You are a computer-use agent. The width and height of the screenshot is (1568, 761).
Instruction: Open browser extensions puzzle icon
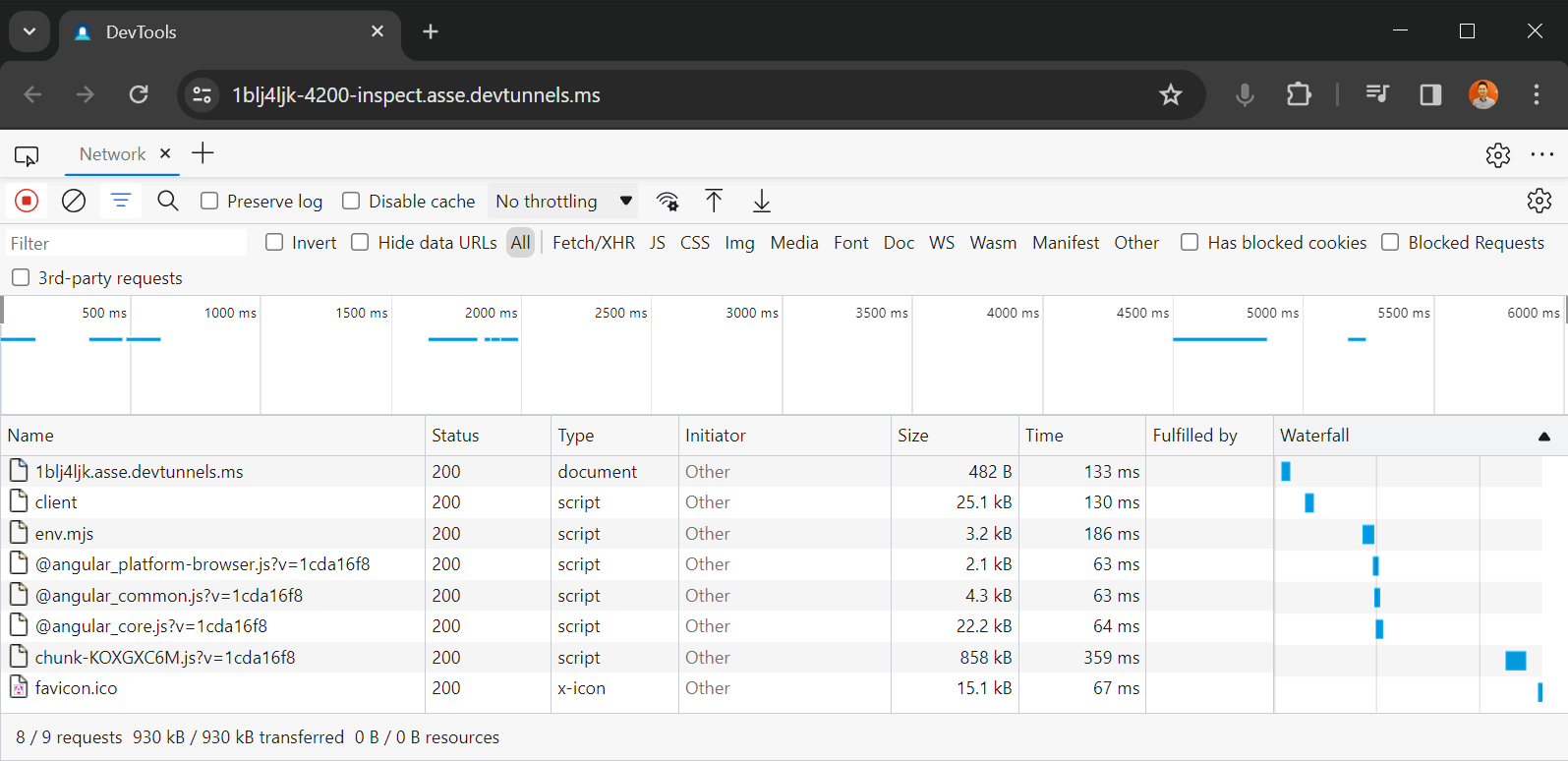1299,94
